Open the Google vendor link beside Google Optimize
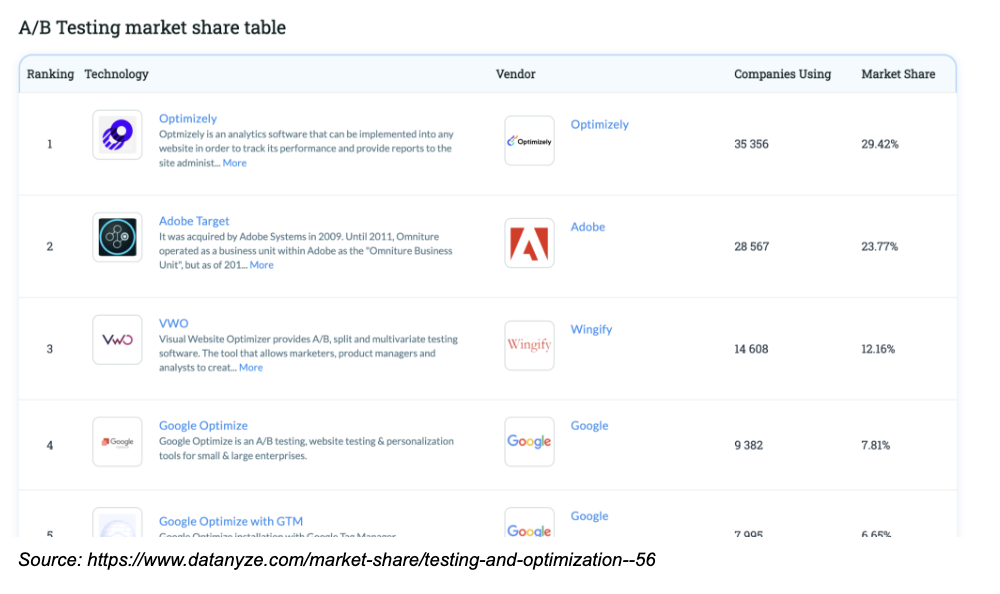1000x594 pixels. click(x=589, y=426)
